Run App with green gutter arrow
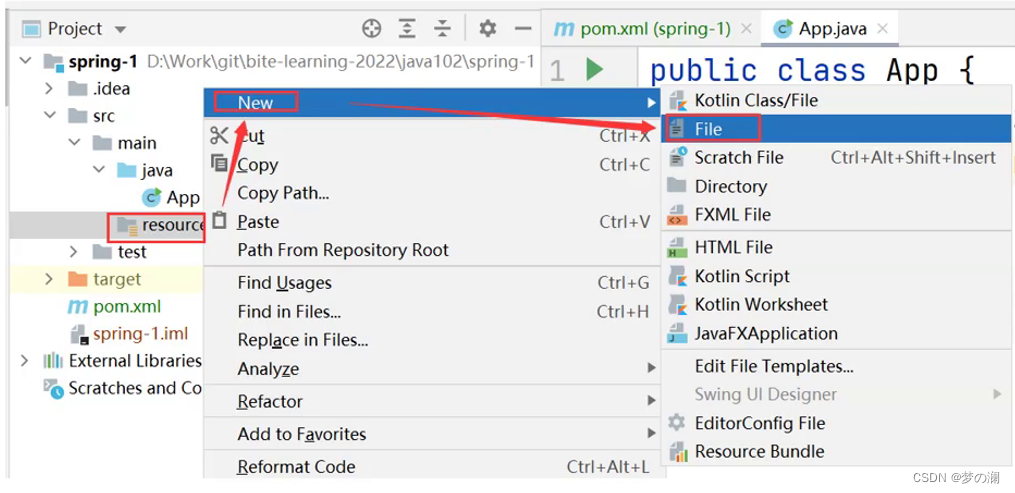The image size is (1015, 493). (594, 69)
